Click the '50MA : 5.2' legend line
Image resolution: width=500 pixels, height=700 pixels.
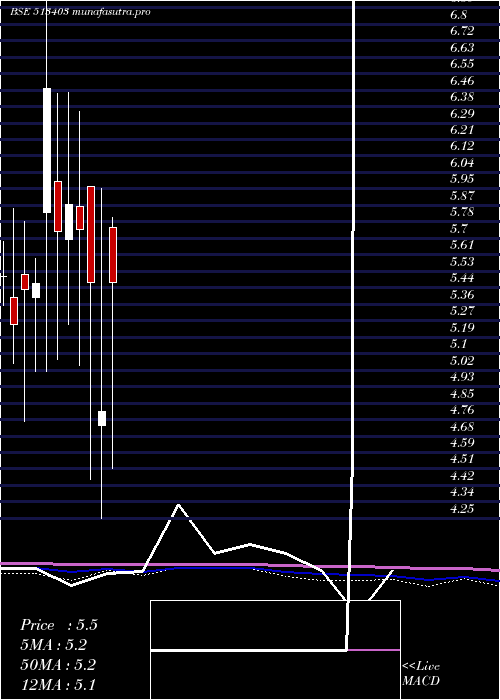pyautogui.click(x=58, y=665)
